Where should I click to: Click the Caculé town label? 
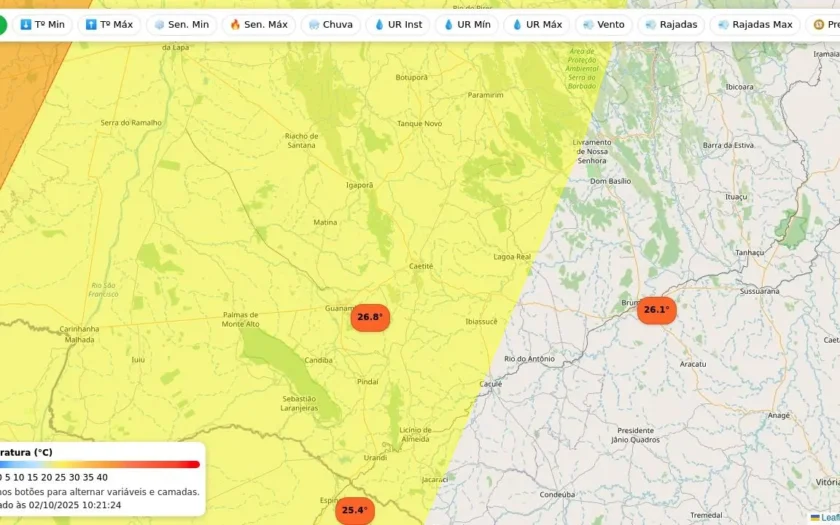pos(491,384)
